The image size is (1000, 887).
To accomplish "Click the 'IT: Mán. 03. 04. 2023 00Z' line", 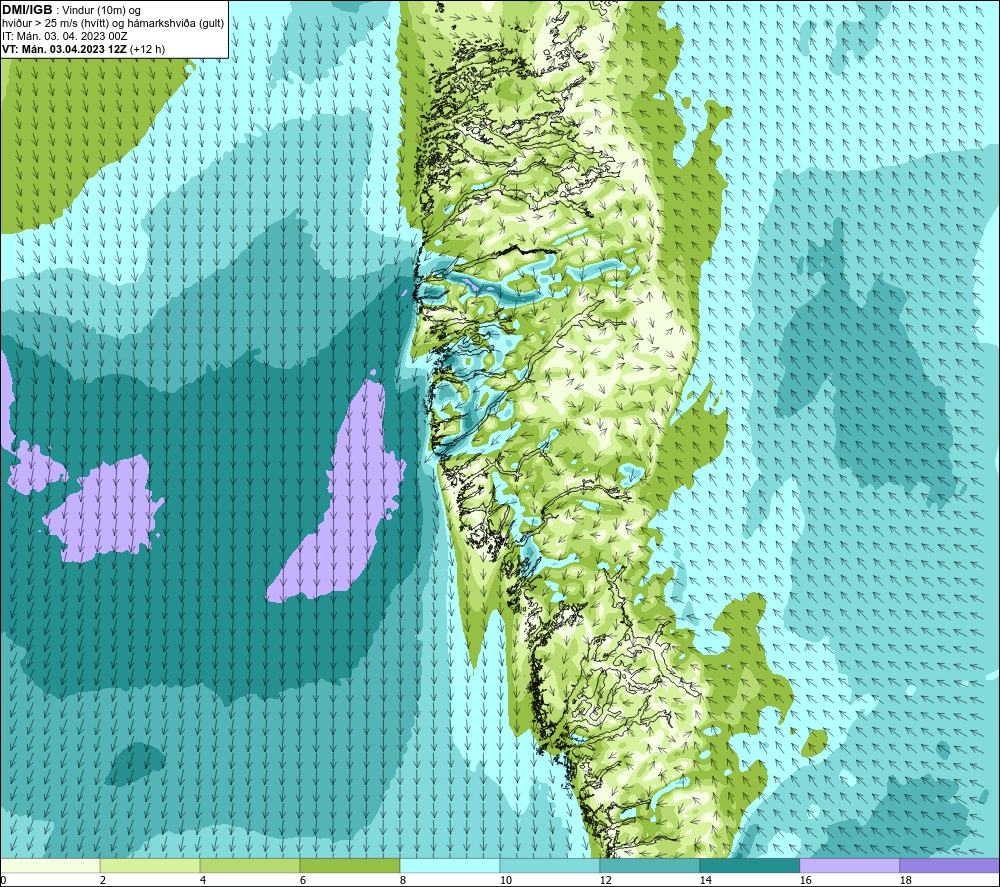I will coord(65,36).
